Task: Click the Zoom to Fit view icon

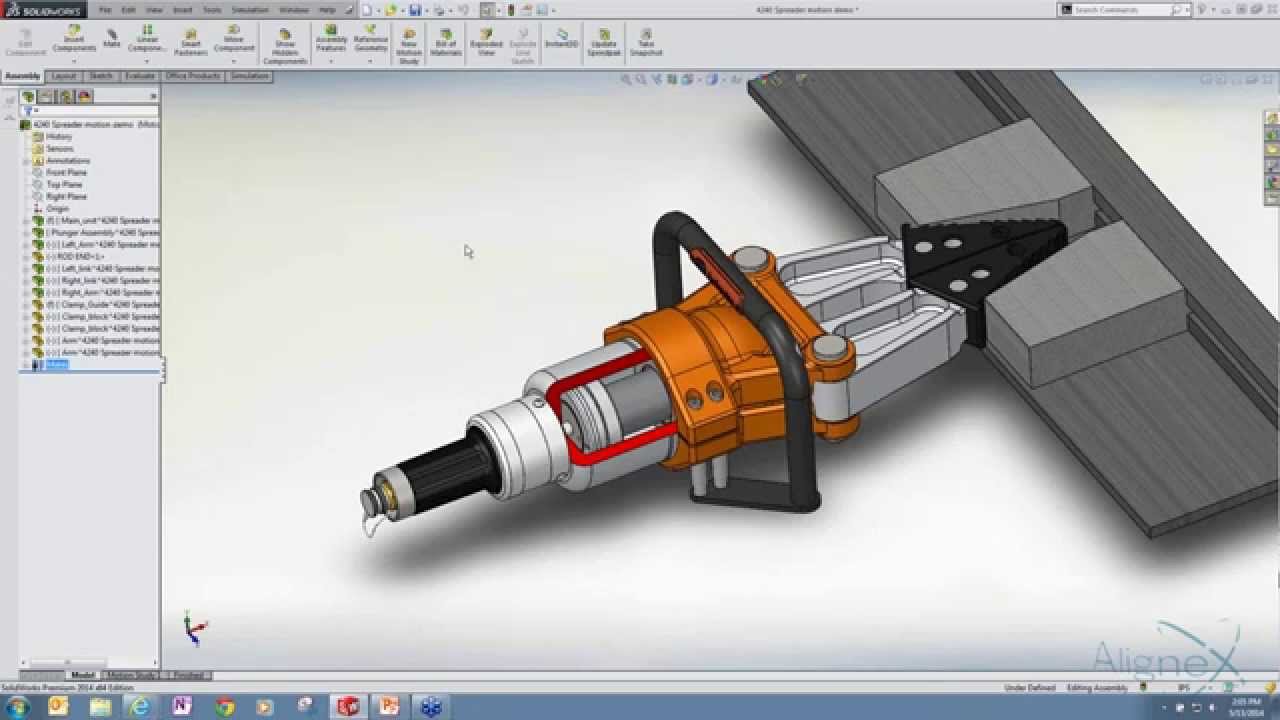Action: pyautogui.click(x=626, y=79)
